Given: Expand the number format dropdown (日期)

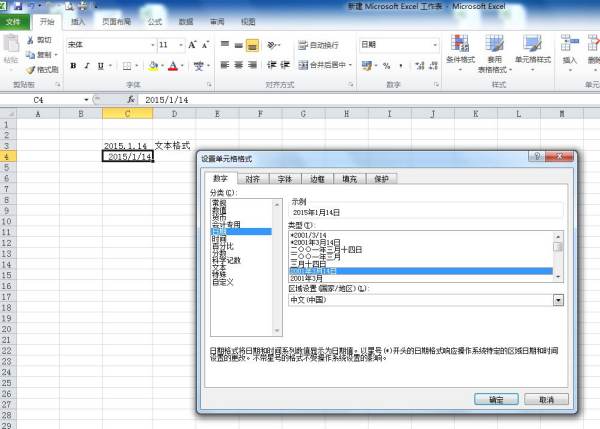Looking at the screenshot, I should (434, 45).
